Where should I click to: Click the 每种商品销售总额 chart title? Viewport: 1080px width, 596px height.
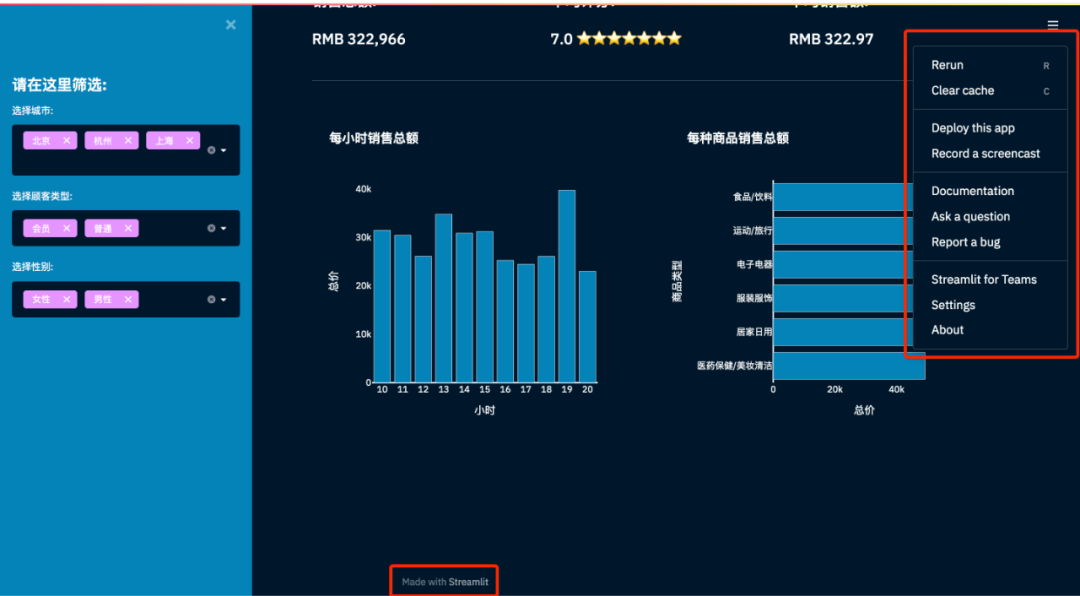click(738, 138)
